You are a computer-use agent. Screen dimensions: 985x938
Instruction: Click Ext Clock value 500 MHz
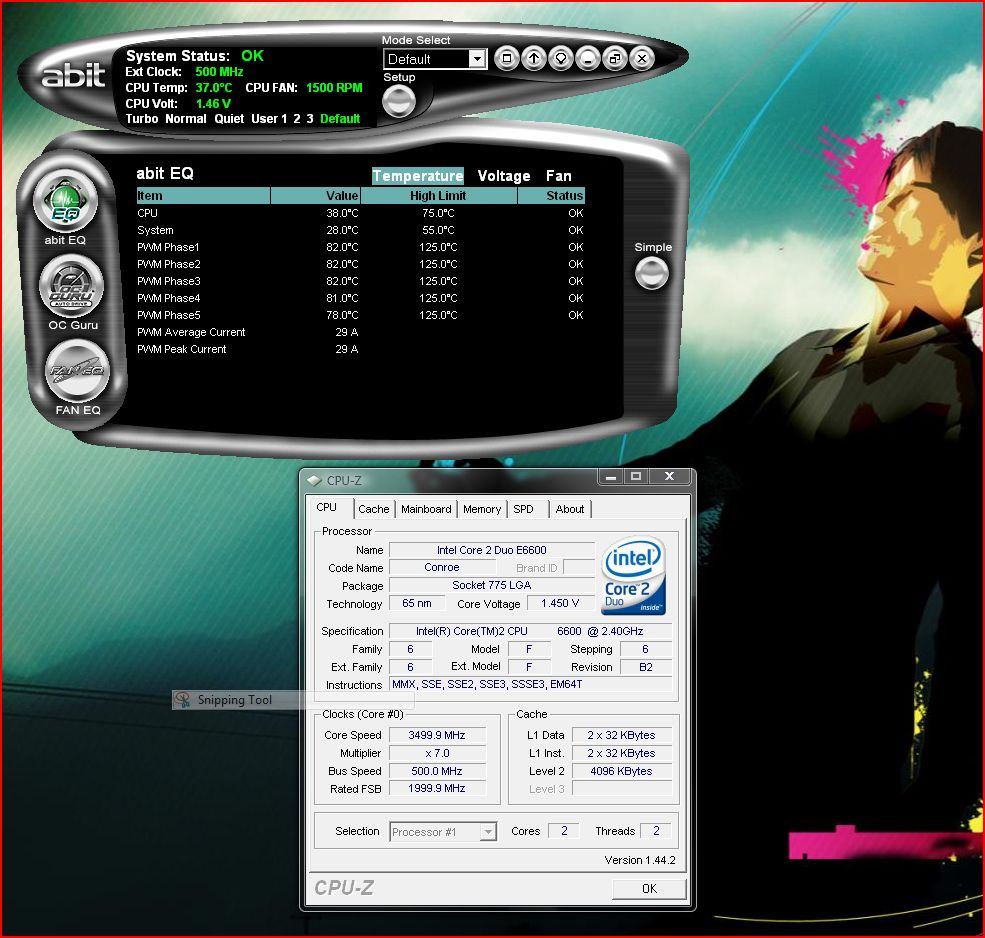219,72
